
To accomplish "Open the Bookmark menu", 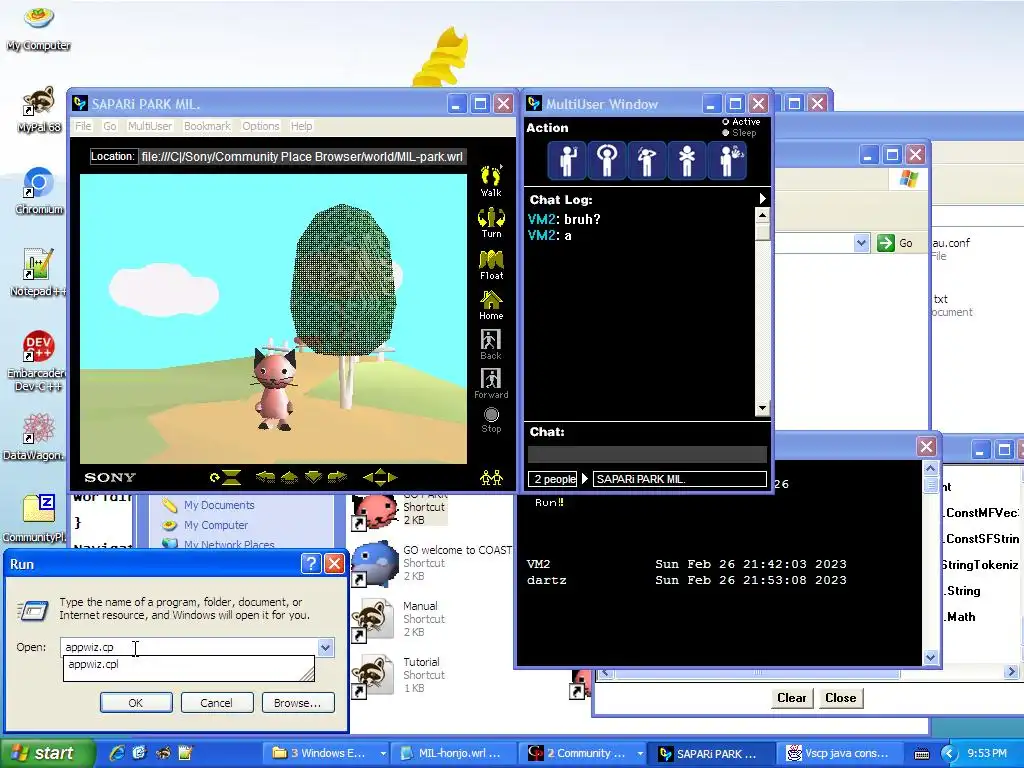I will (207, 126).
